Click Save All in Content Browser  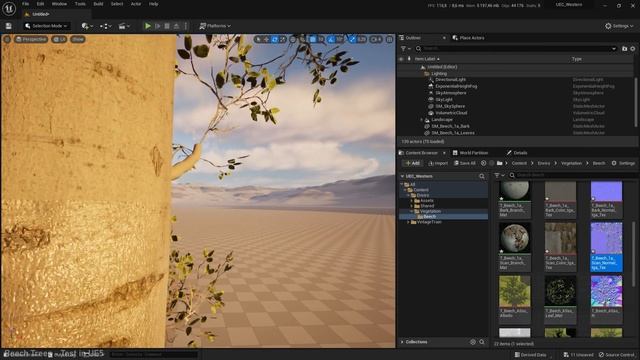pos(464,163)
